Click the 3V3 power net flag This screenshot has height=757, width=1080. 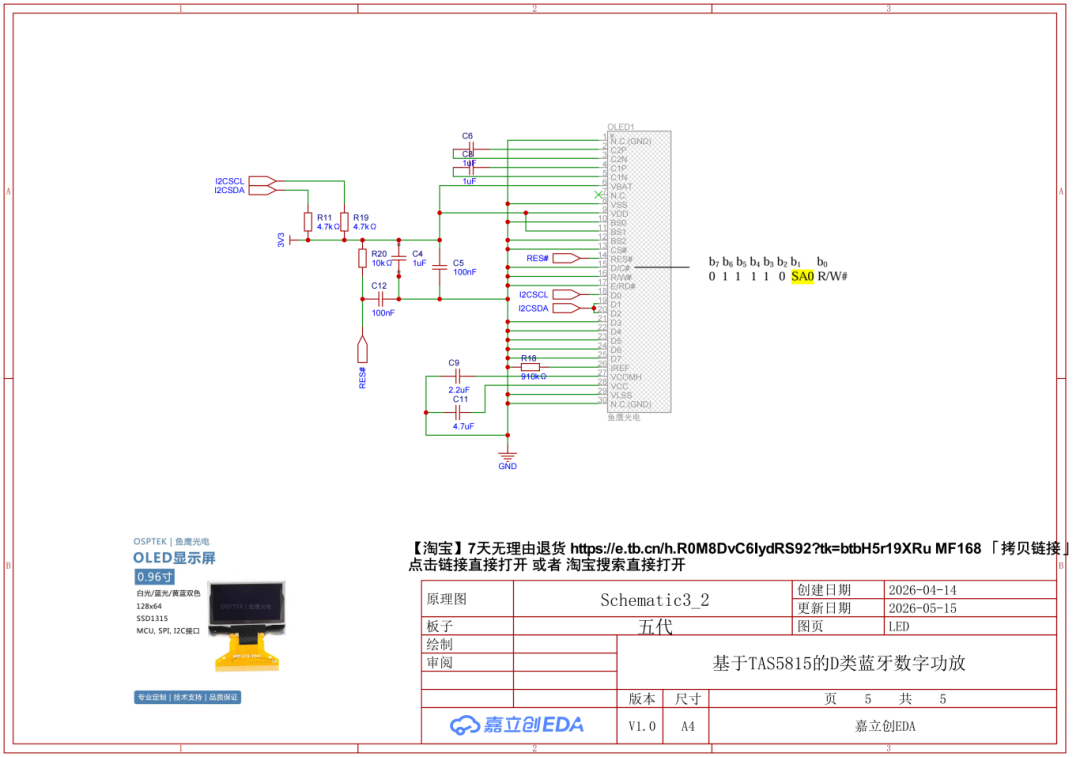[x=292, y=240]
